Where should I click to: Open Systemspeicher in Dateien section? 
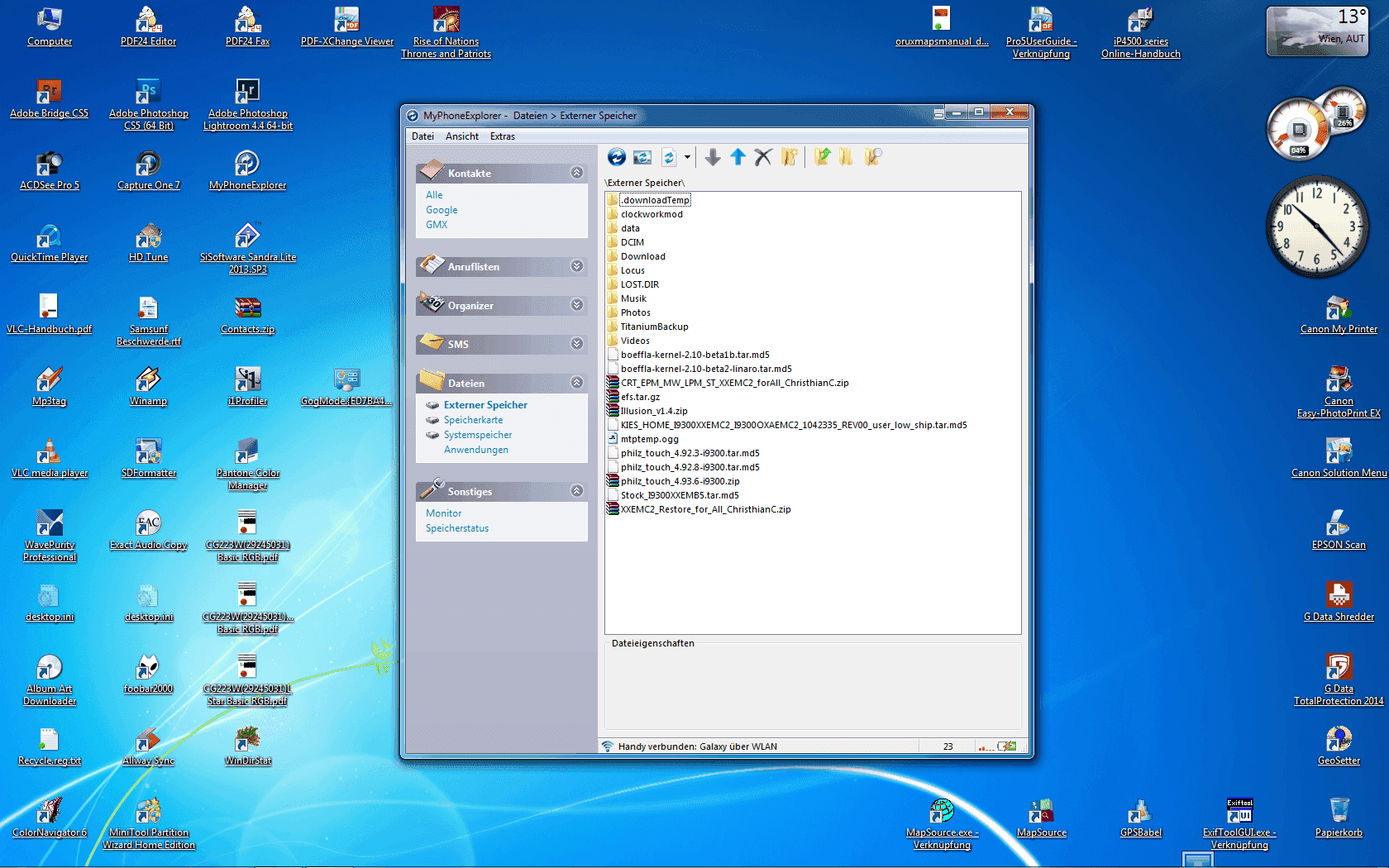click(478, 435)
